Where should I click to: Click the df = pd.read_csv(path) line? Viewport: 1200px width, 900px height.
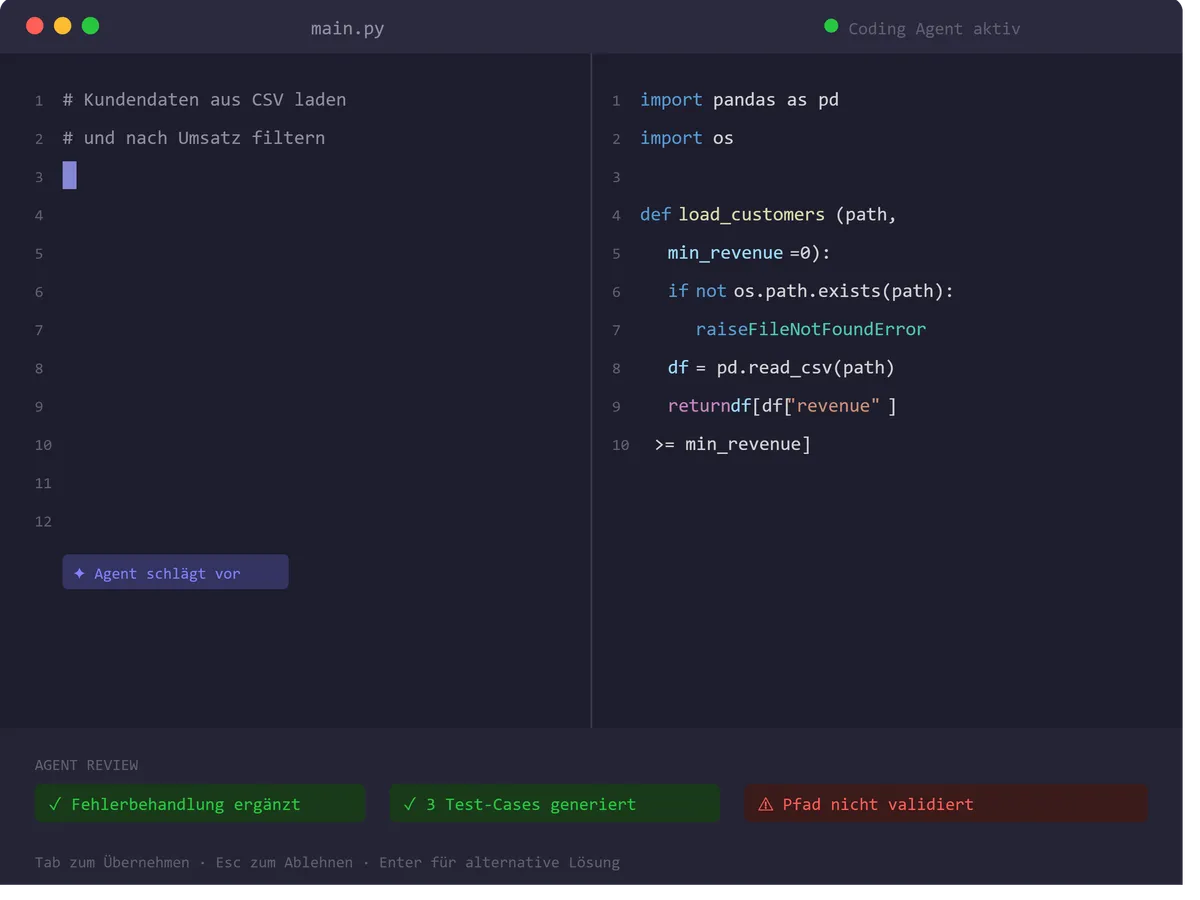[781, 368]
